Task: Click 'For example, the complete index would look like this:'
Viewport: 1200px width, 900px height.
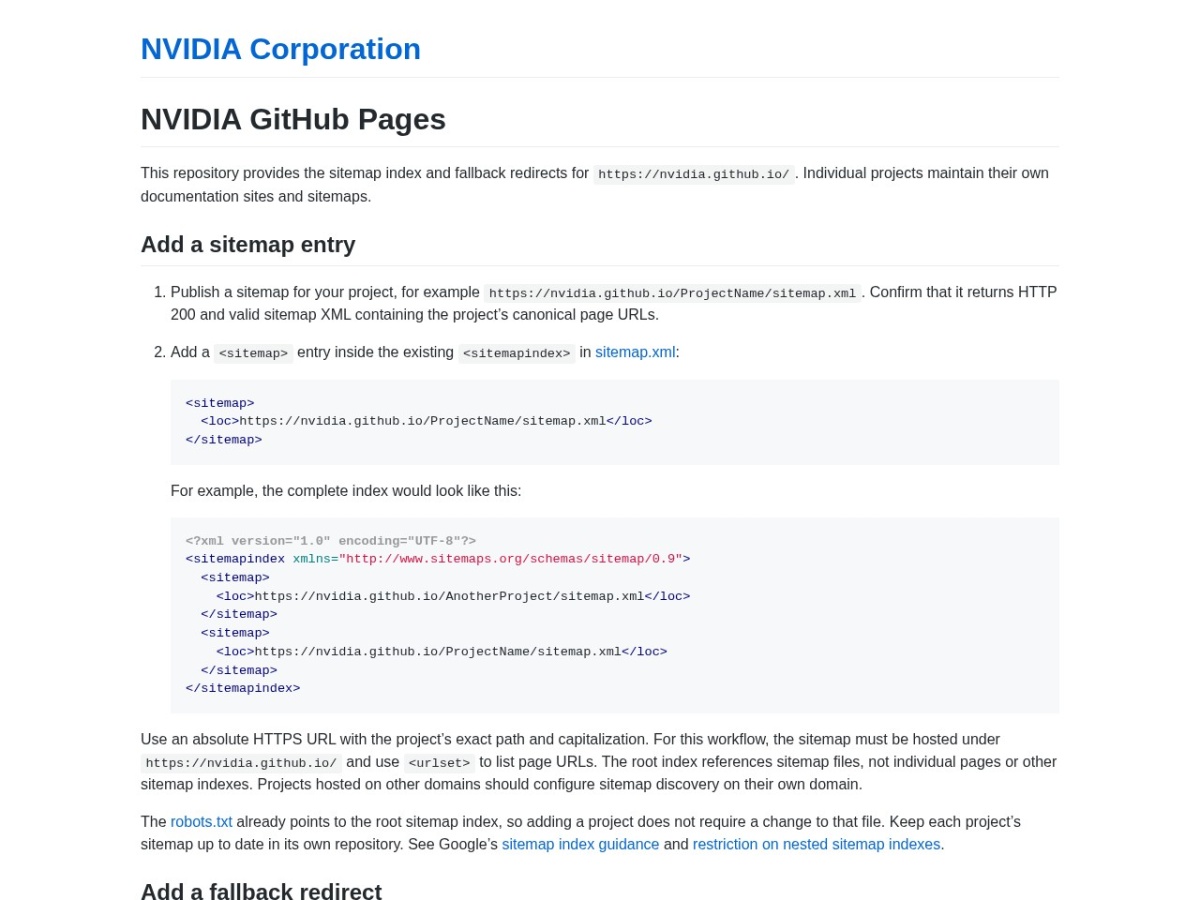Action: 346,491
